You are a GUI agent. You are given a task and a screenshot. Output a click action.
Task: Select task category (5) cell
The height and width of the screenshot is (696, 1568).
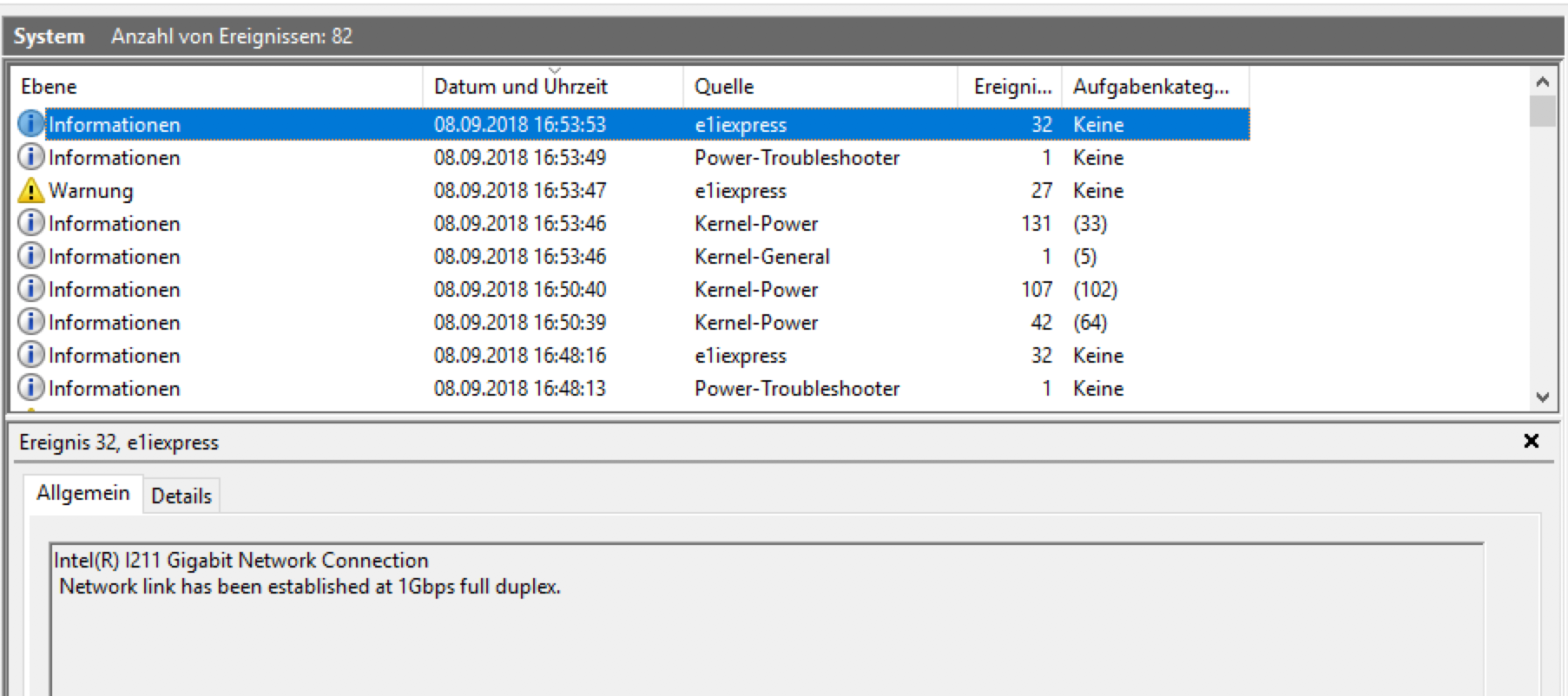[1085, 256]
